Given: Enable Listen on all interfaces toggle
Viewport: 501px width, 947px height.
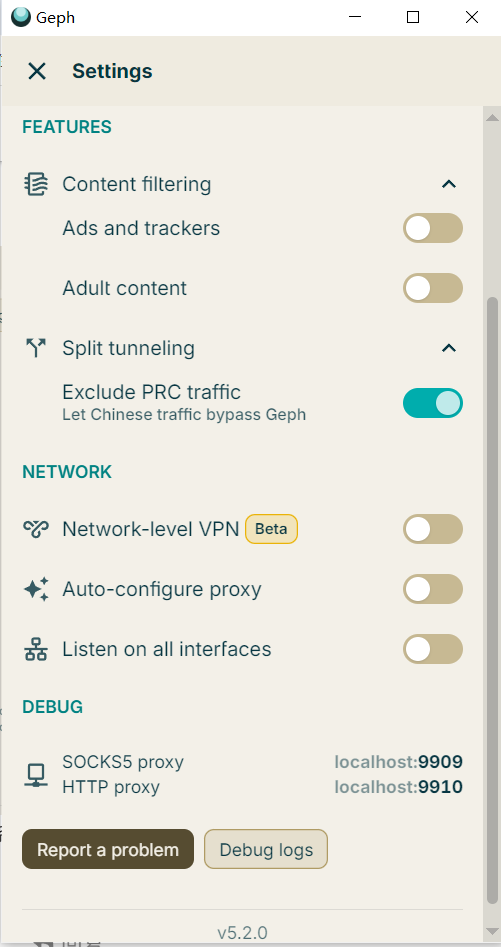Looking at the screenshot, I should pyautogui.click(x=433, y=649).
